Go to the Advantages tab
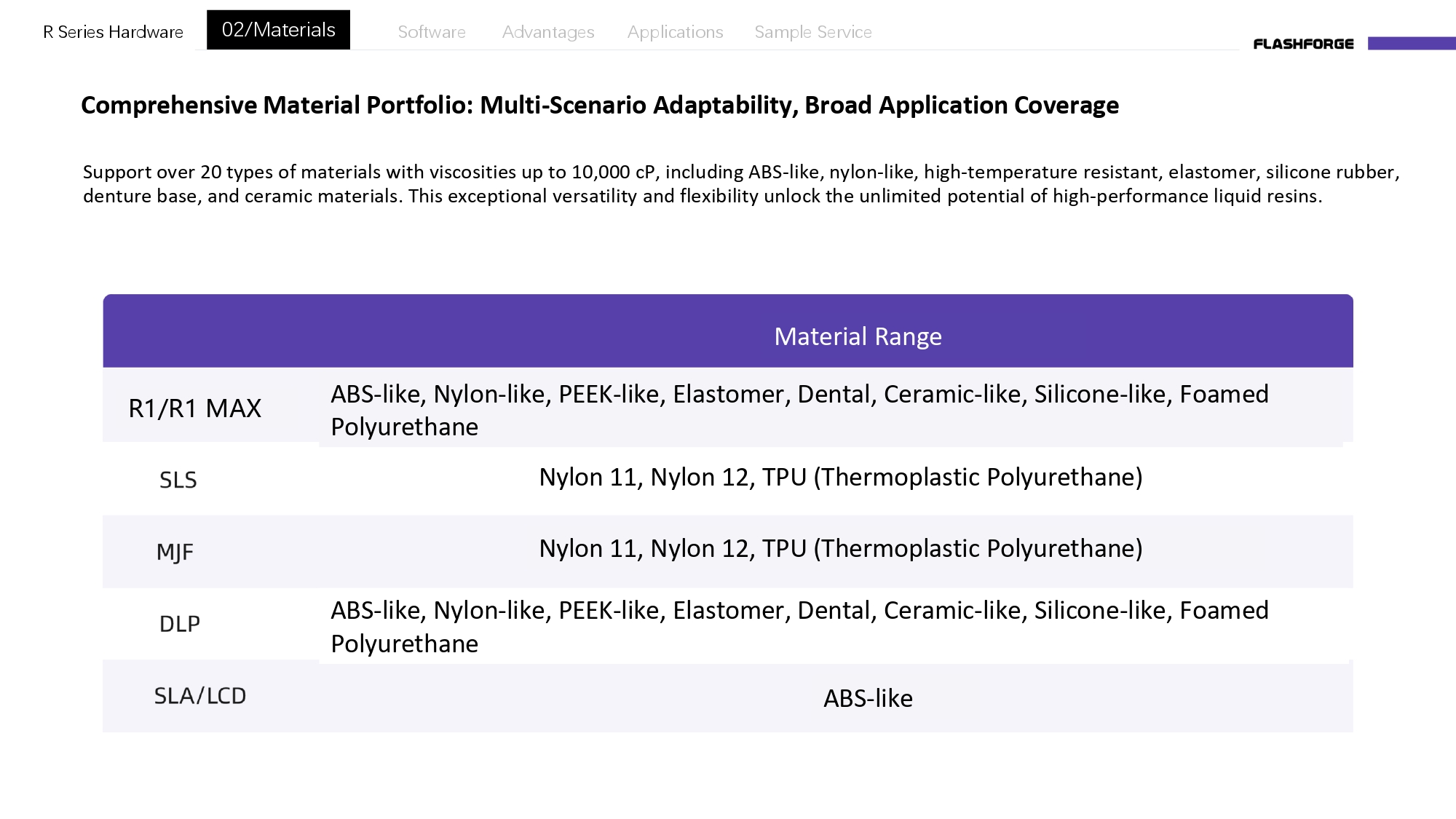The width and height of the screenshot is (1456, 819). [x=548, y=32]
